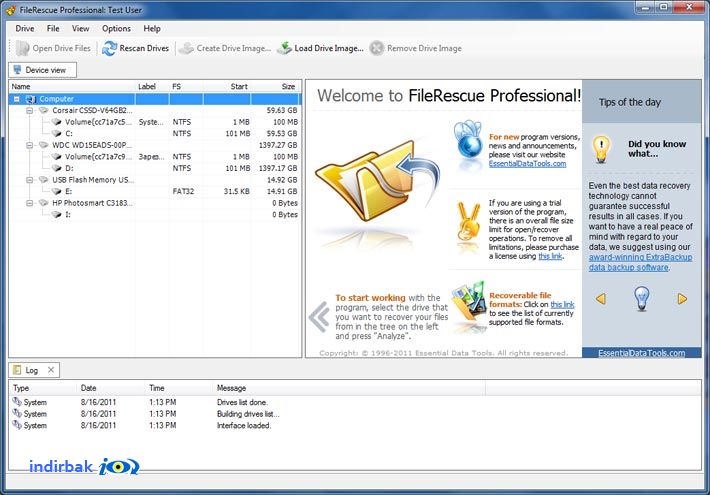The height and width of the screenshot is (495, 710).
Task: Click the globe icon beside program news
Action: point(468,140)
